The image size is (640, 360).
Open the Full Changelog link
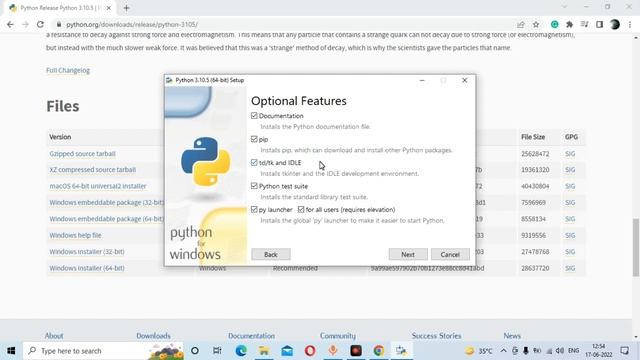pyautogui.click(x=68, y=70)
